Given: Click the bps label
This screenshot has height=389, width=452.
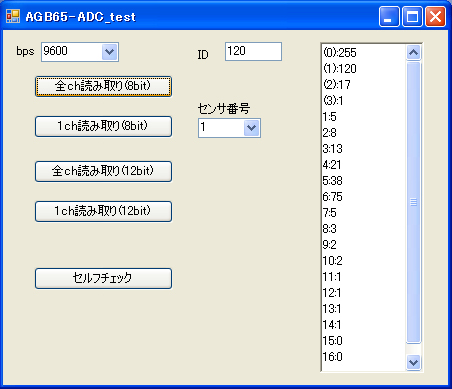Looking at the screenshot, I should pos(25,51).
